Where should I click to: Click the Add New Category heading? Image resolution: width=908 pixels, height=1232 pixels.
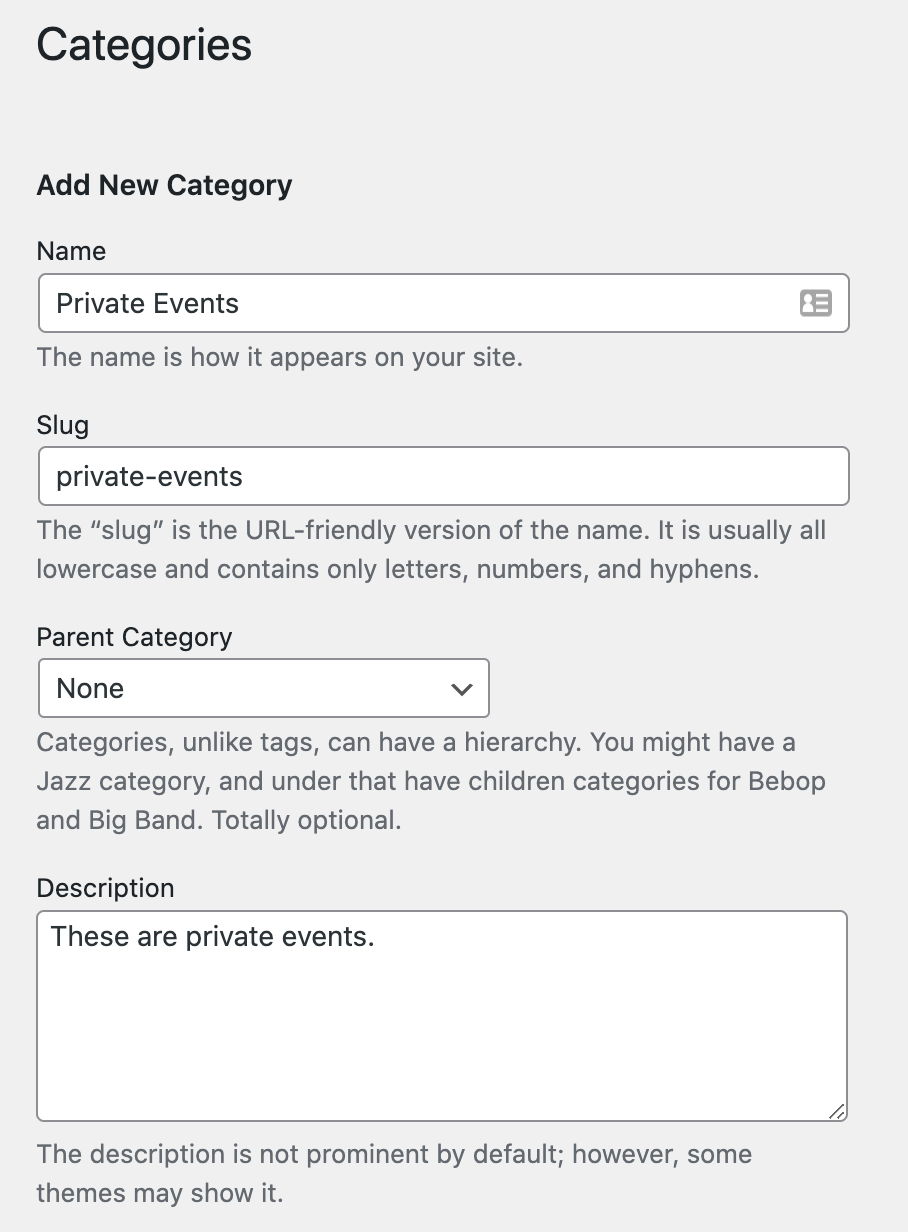point(164,185)
